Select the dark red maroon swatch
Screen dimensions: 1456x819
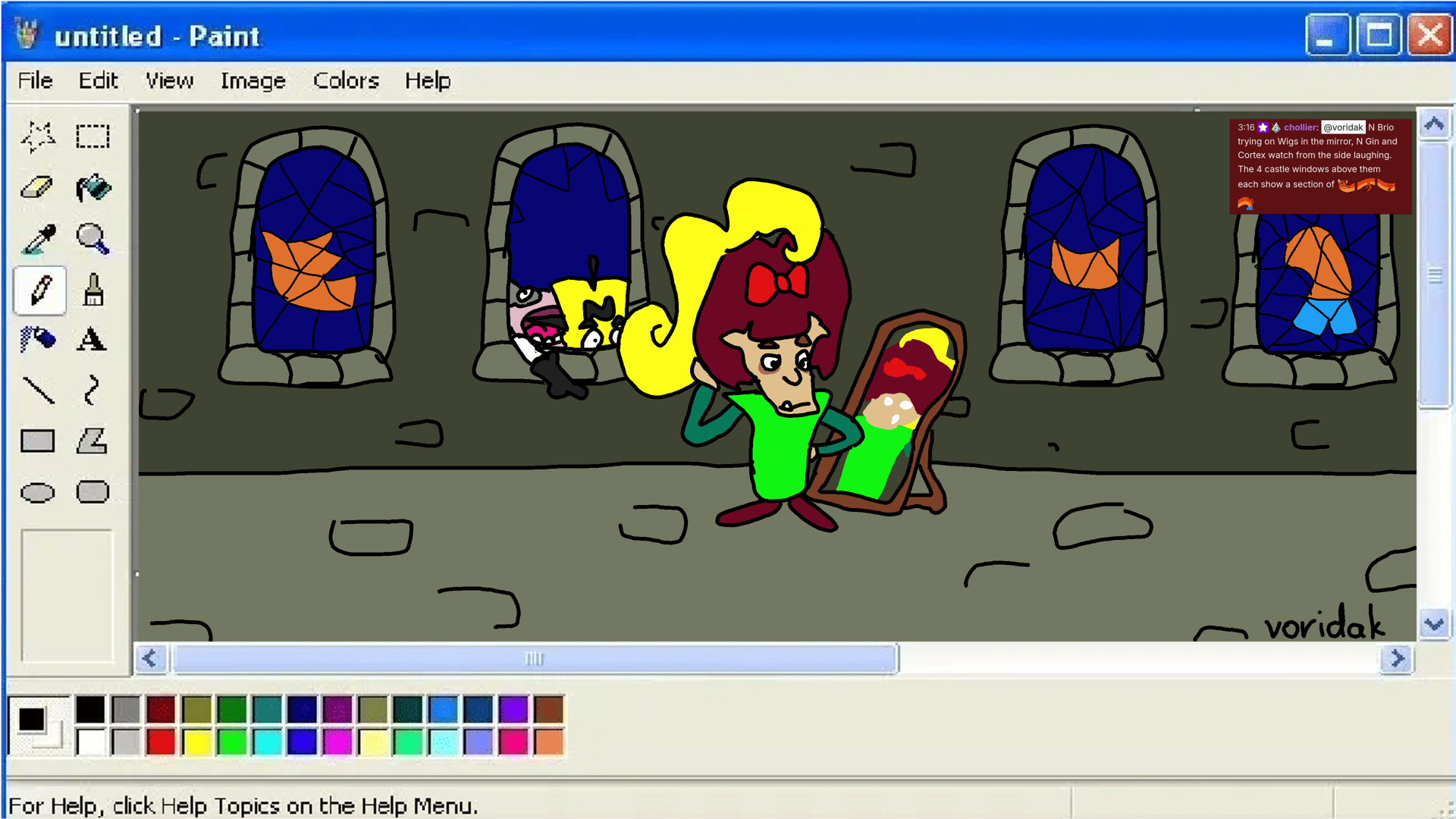tap(161, 710)
